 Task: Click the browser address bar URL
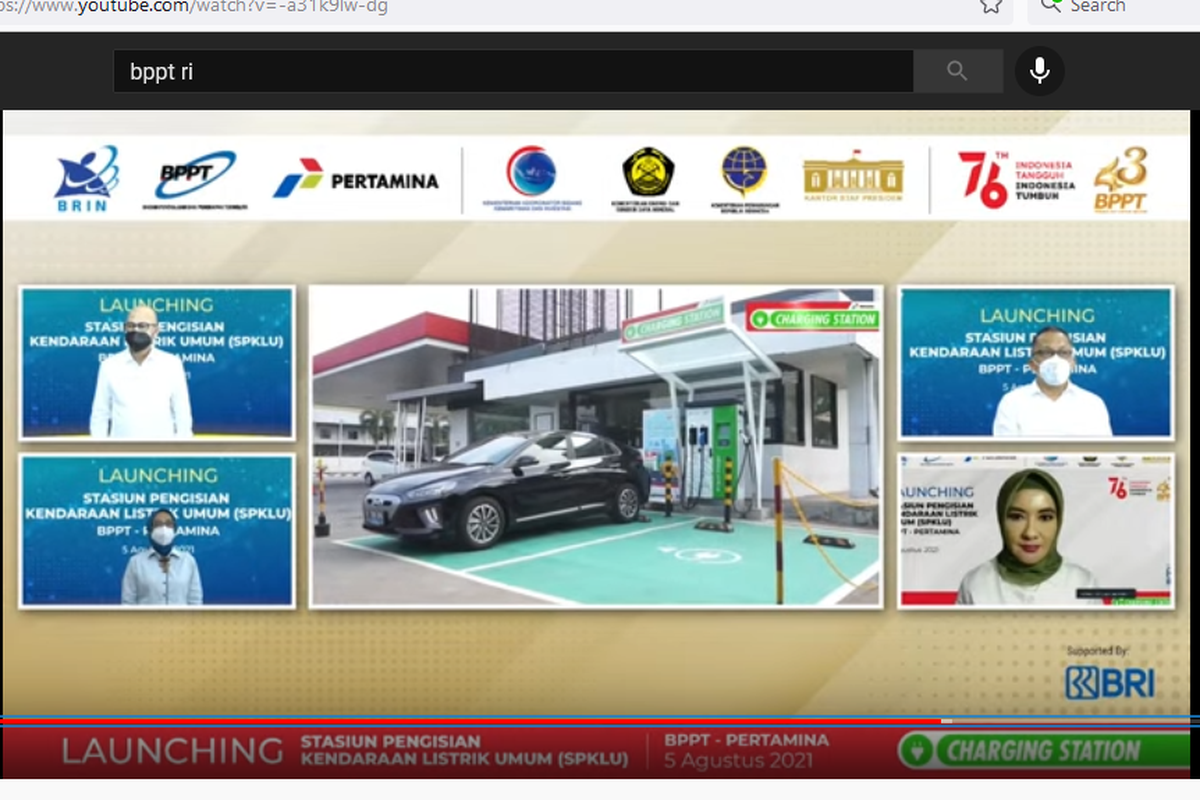pos(200,7)
